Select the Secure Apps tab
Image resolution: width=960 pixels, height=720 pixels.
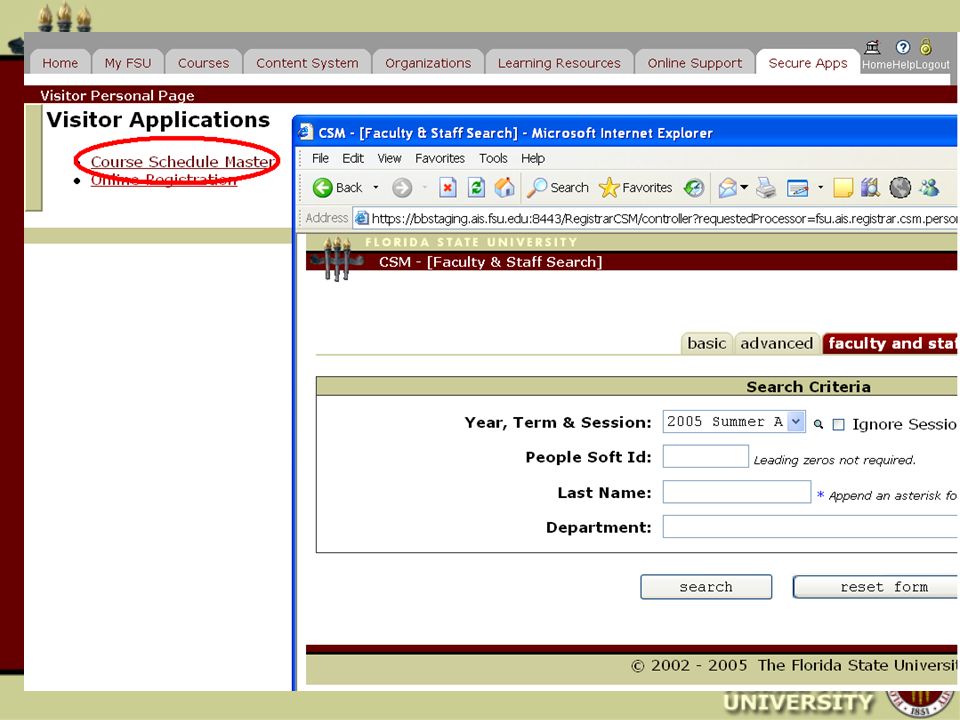coord(808,63)
